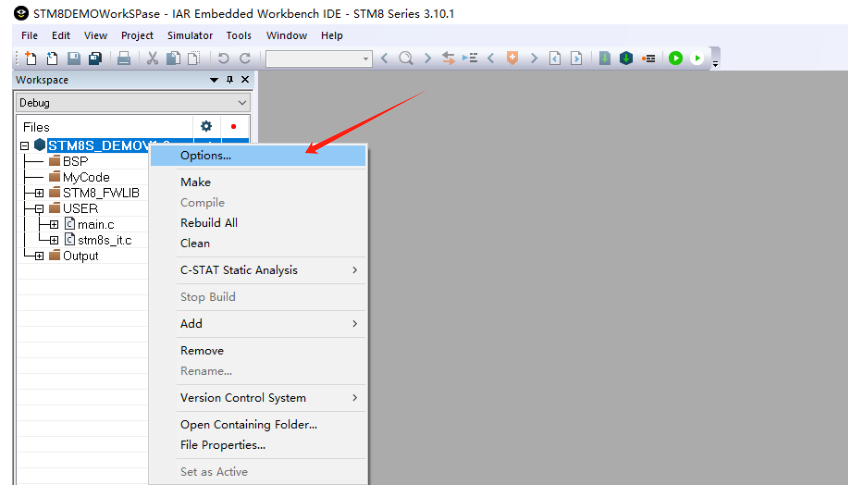
Task: Expand the STM8_FWLIB folder
Action: tap(39, 193)
